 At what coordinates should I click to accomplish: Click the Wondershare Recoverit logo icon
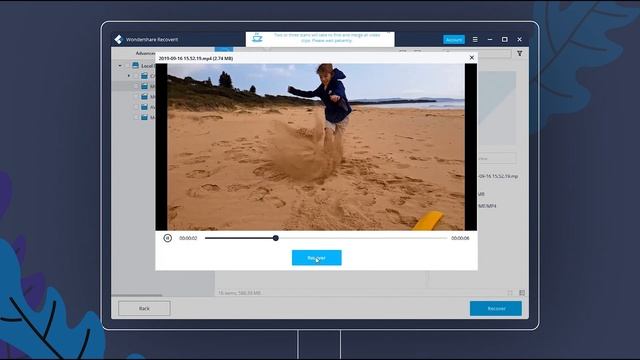click(x=118, y=39)
